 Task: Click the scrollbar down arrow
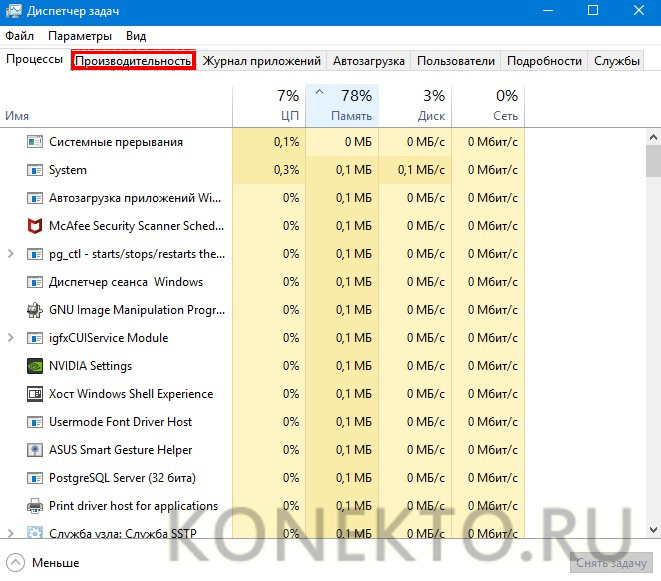point(653,530)
